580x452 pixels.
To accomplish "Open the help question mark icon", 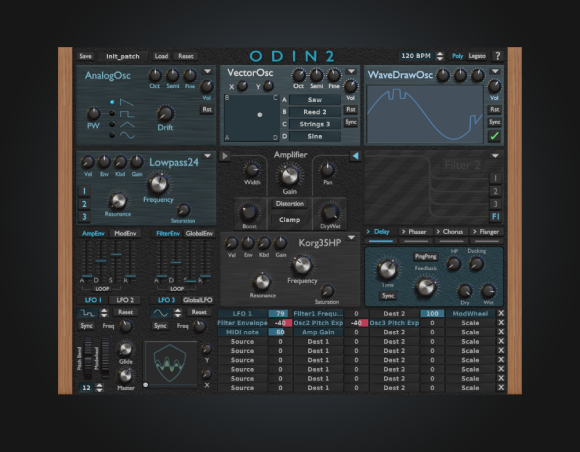I will point(498,56).
